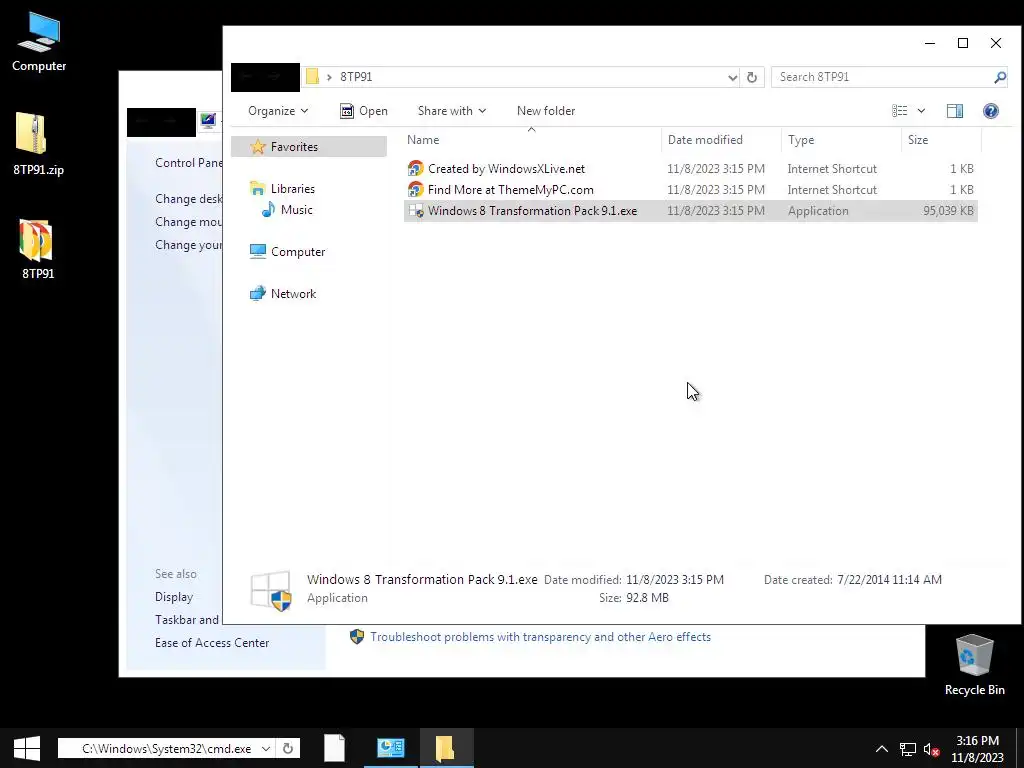Click the details pane application icon
The height and width of the screenshot is (768, 1024).
point(271,590)
